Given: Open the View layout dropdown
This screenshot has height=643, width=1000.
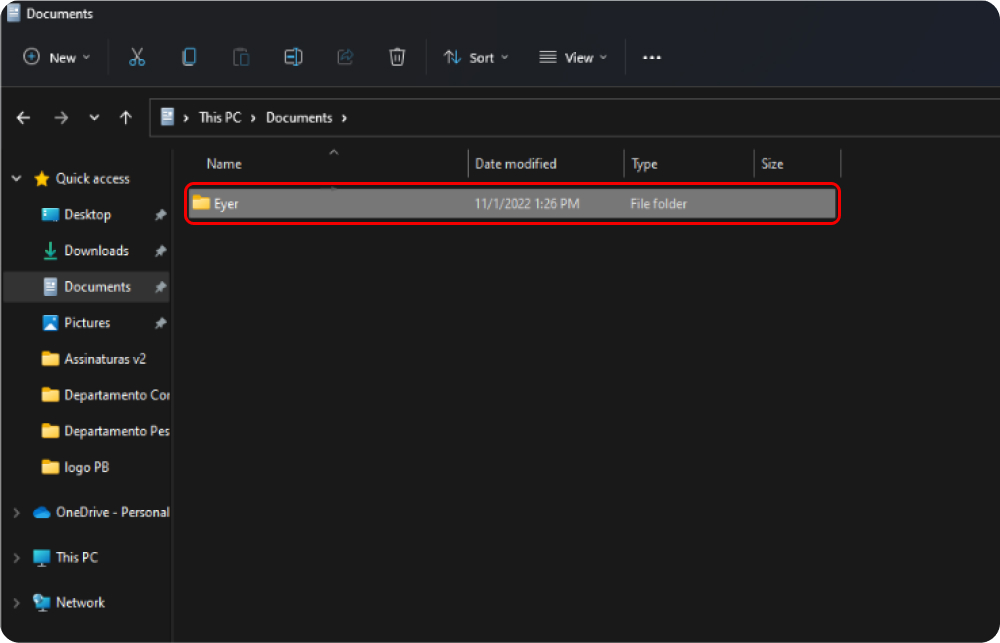Looking at the screenshot, I should [x=573, y=57].
